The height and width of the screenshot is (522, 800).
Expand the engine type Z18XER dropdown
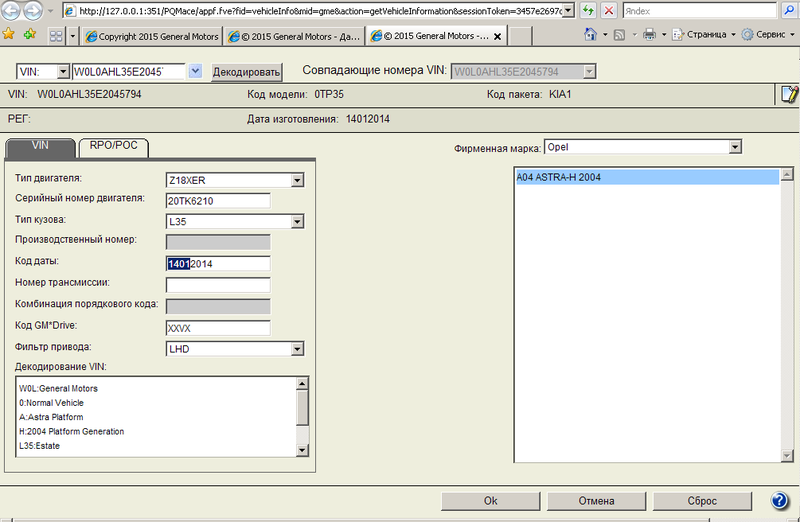tap(297, 180)
